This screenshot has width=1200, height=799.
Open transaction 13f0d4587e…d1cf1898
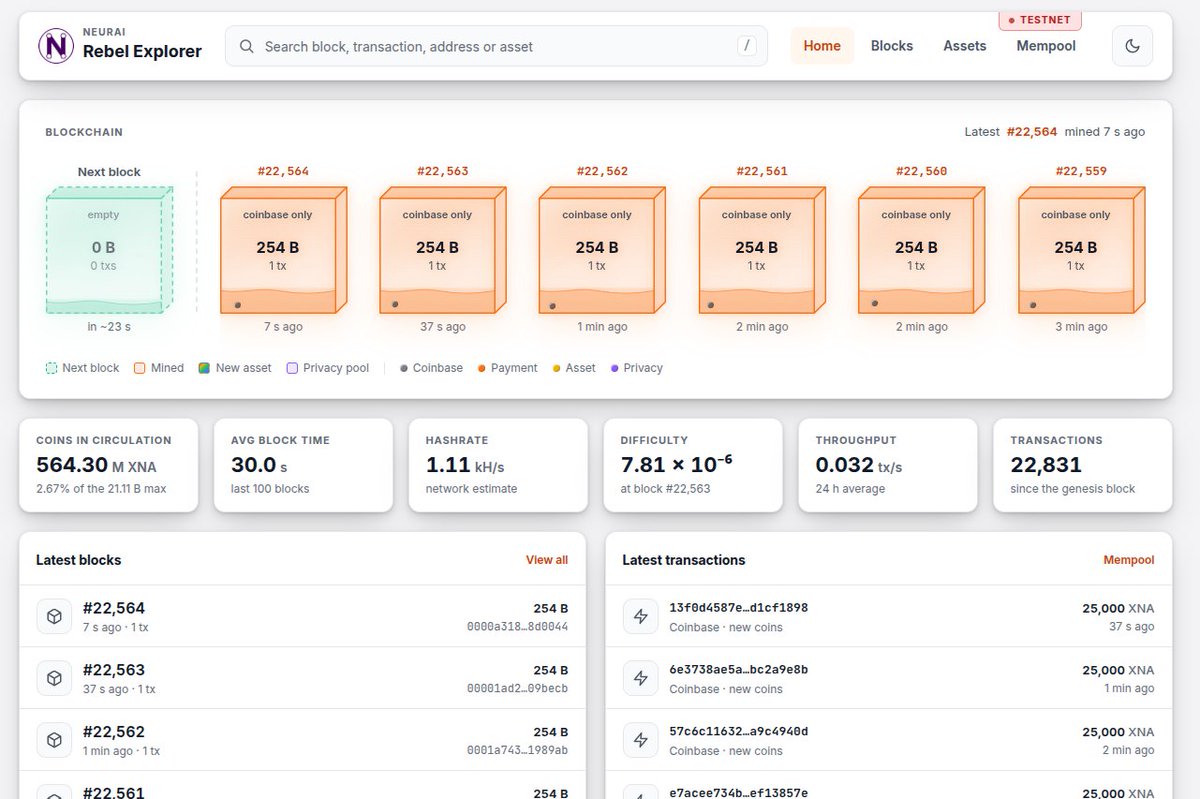pyautogui.click(x=738, y=607)
